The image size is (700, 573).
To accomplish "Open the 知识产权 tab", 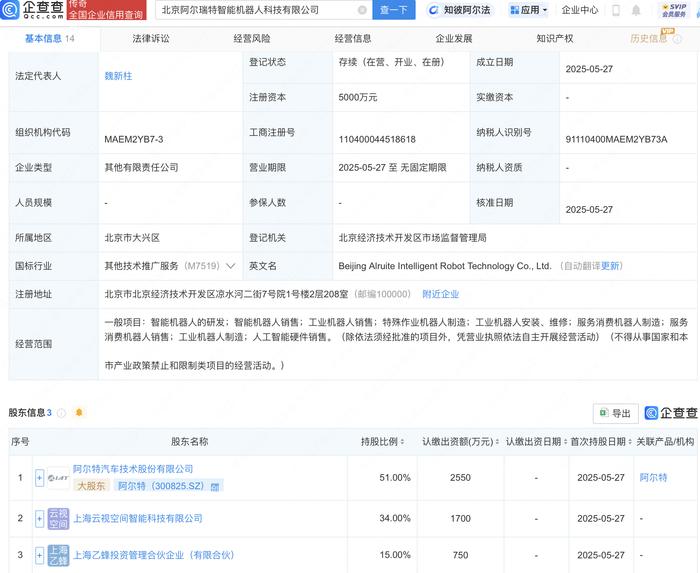I will point(554,38).
